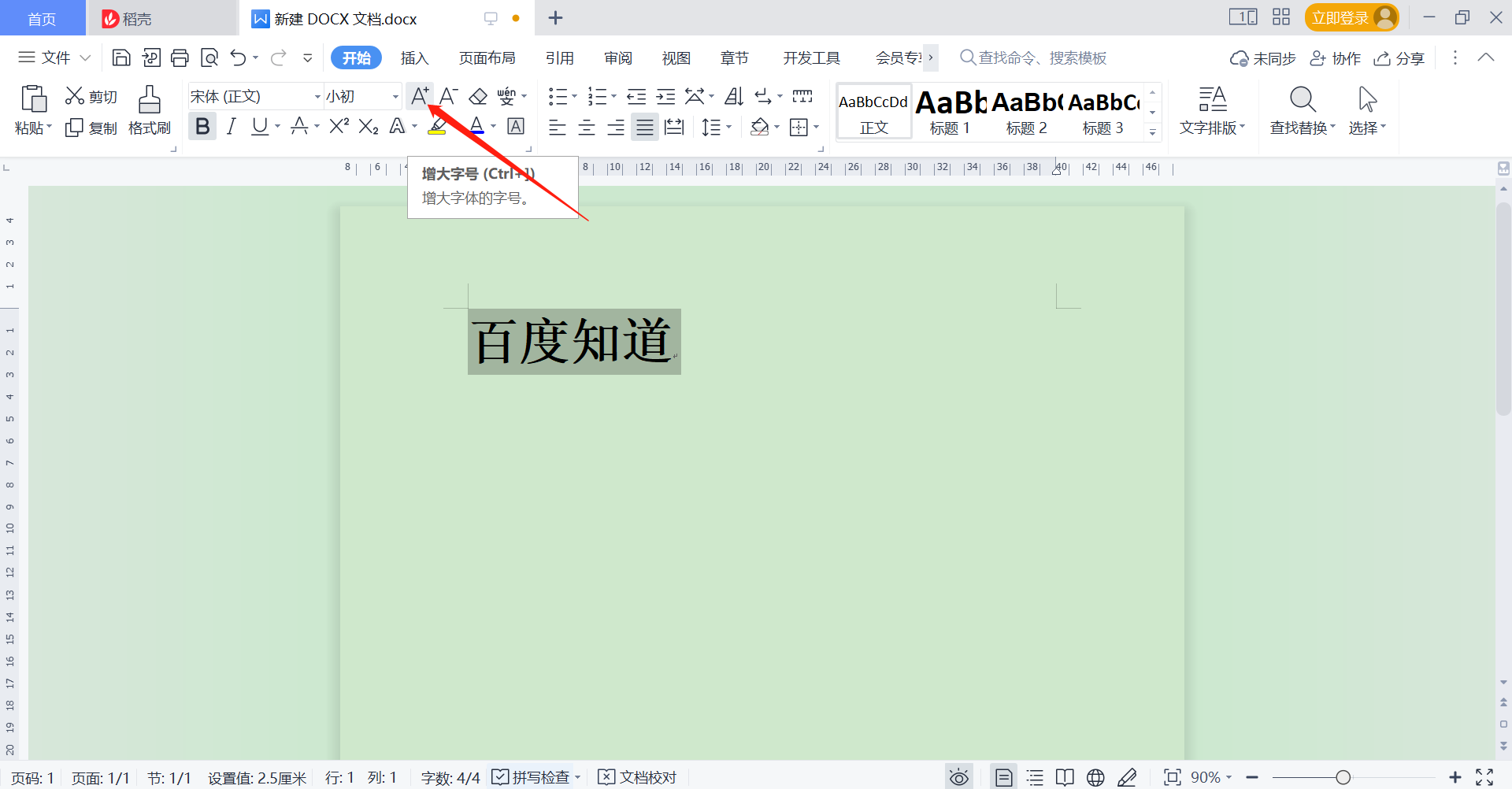Click the Redo arrow icon
Image resolution: width=1512 pixels, height=789 pixels.
click(278, 57)
